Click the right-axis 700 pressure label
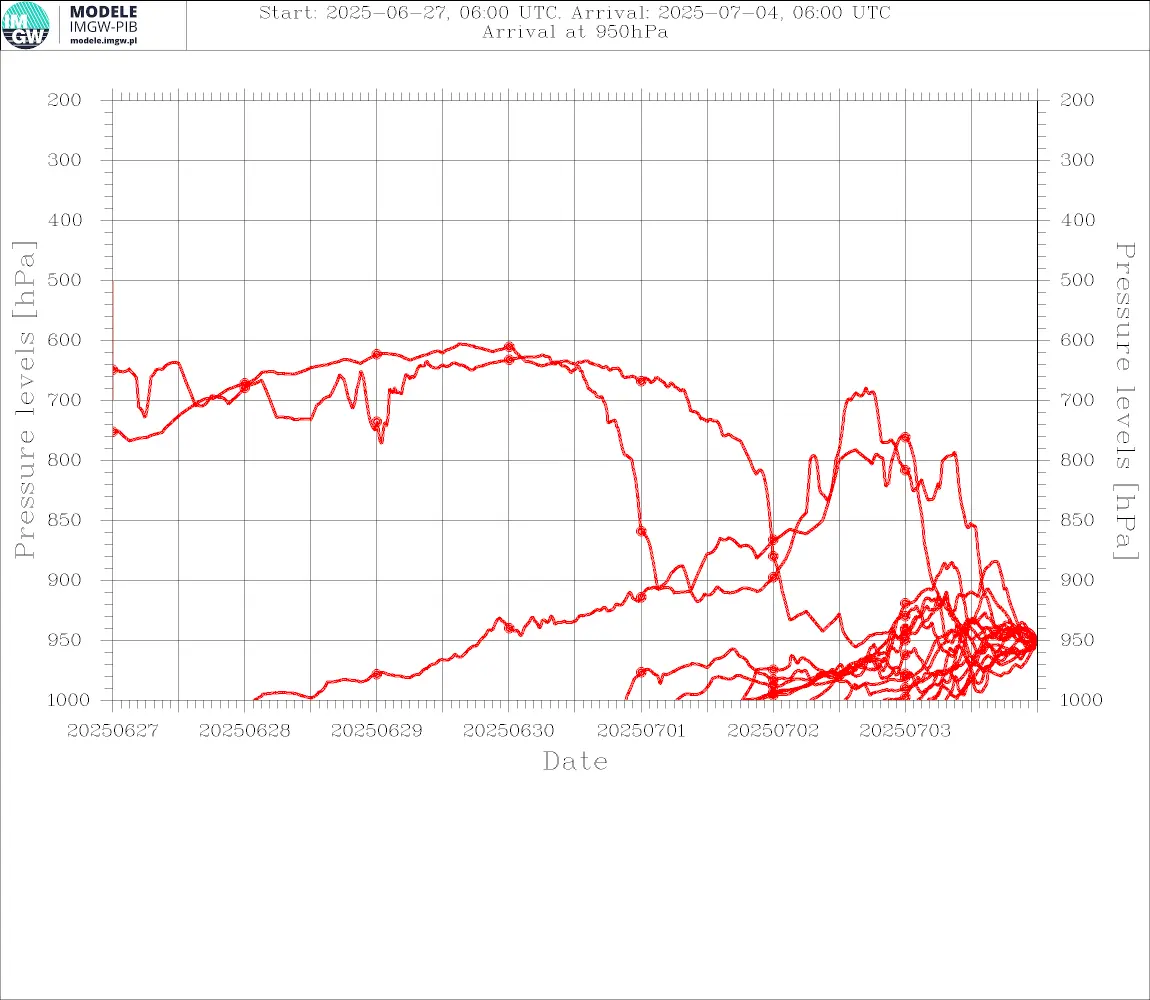 pos(1077,401)
